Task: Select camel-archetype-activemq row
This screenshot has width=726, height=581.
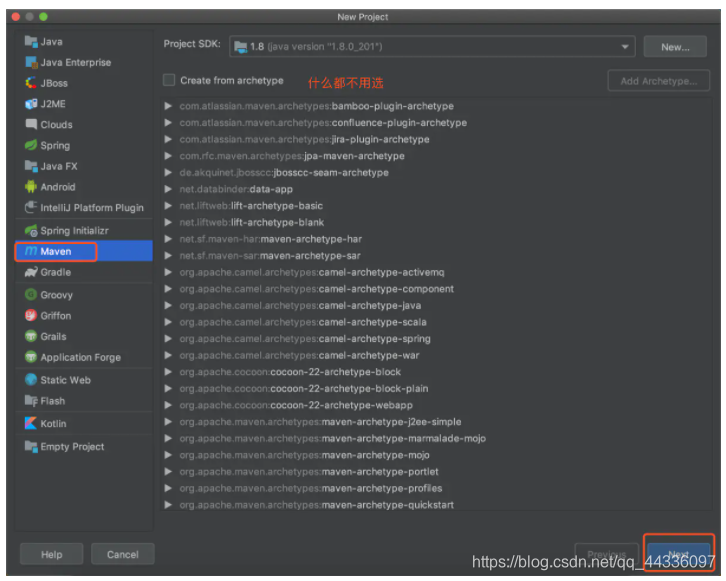Action: (x=437, y=272)
